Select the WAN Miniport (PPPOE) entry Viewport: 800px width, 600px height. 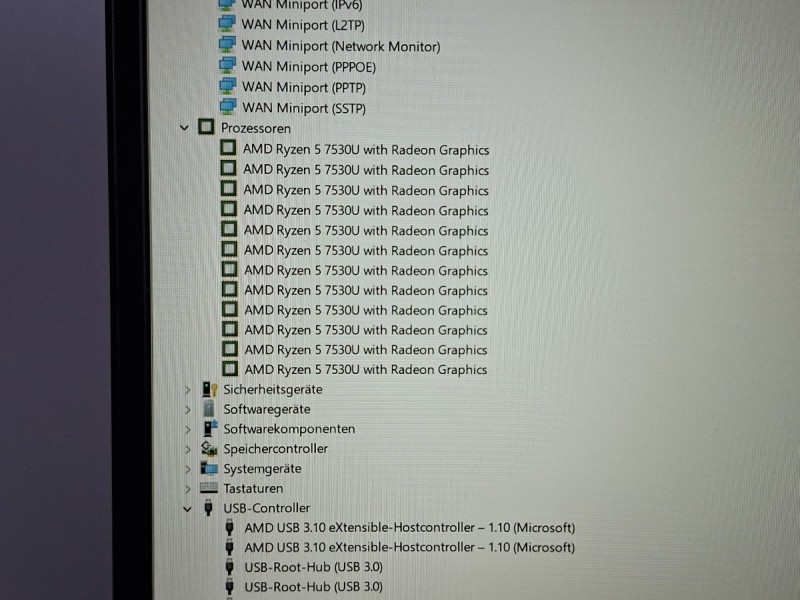click(x=309, y=67)
